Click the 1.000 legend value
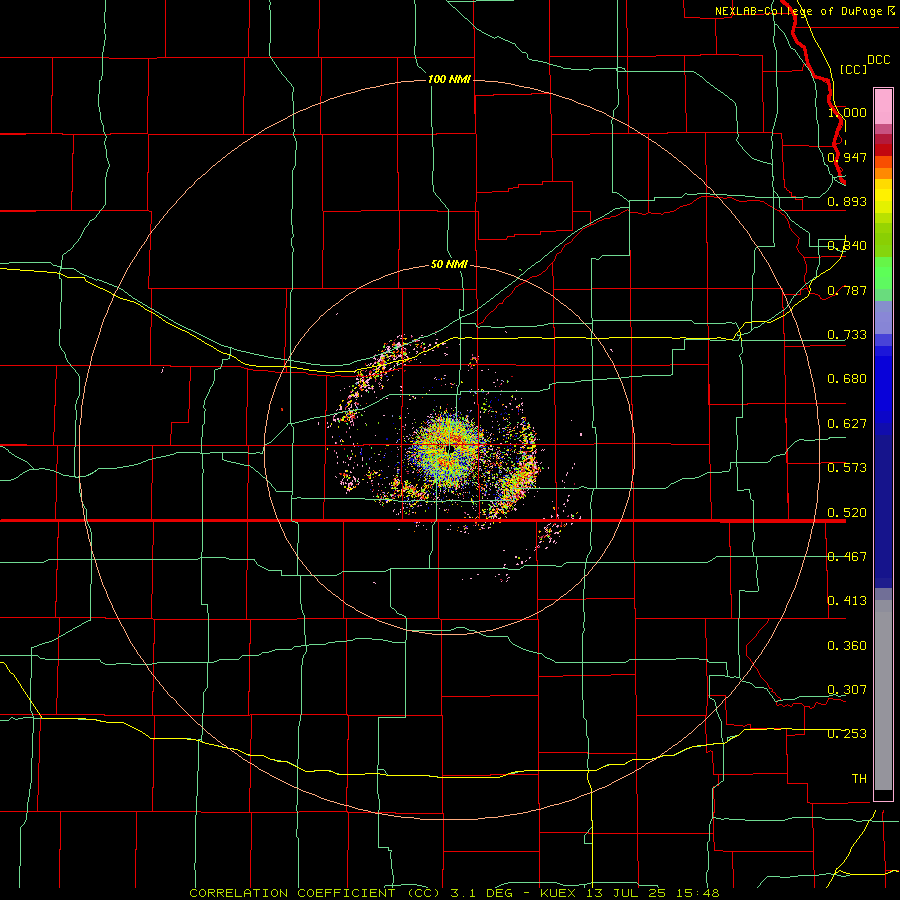The height and width of the screenshot is (900, 900). [847, 112]
